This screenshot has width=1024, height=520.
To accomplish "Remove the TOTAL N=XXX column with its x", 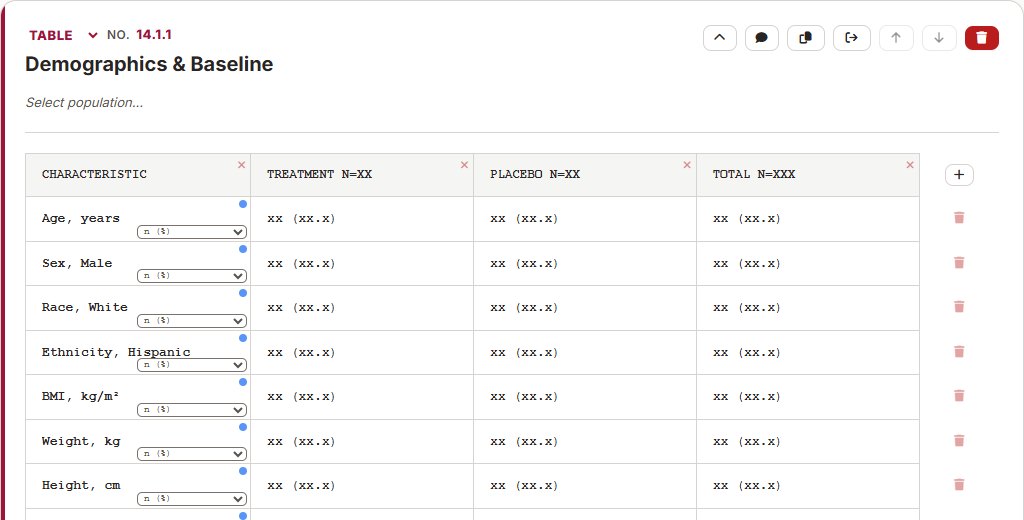I will pyautogui.click(x=910, y=165).
